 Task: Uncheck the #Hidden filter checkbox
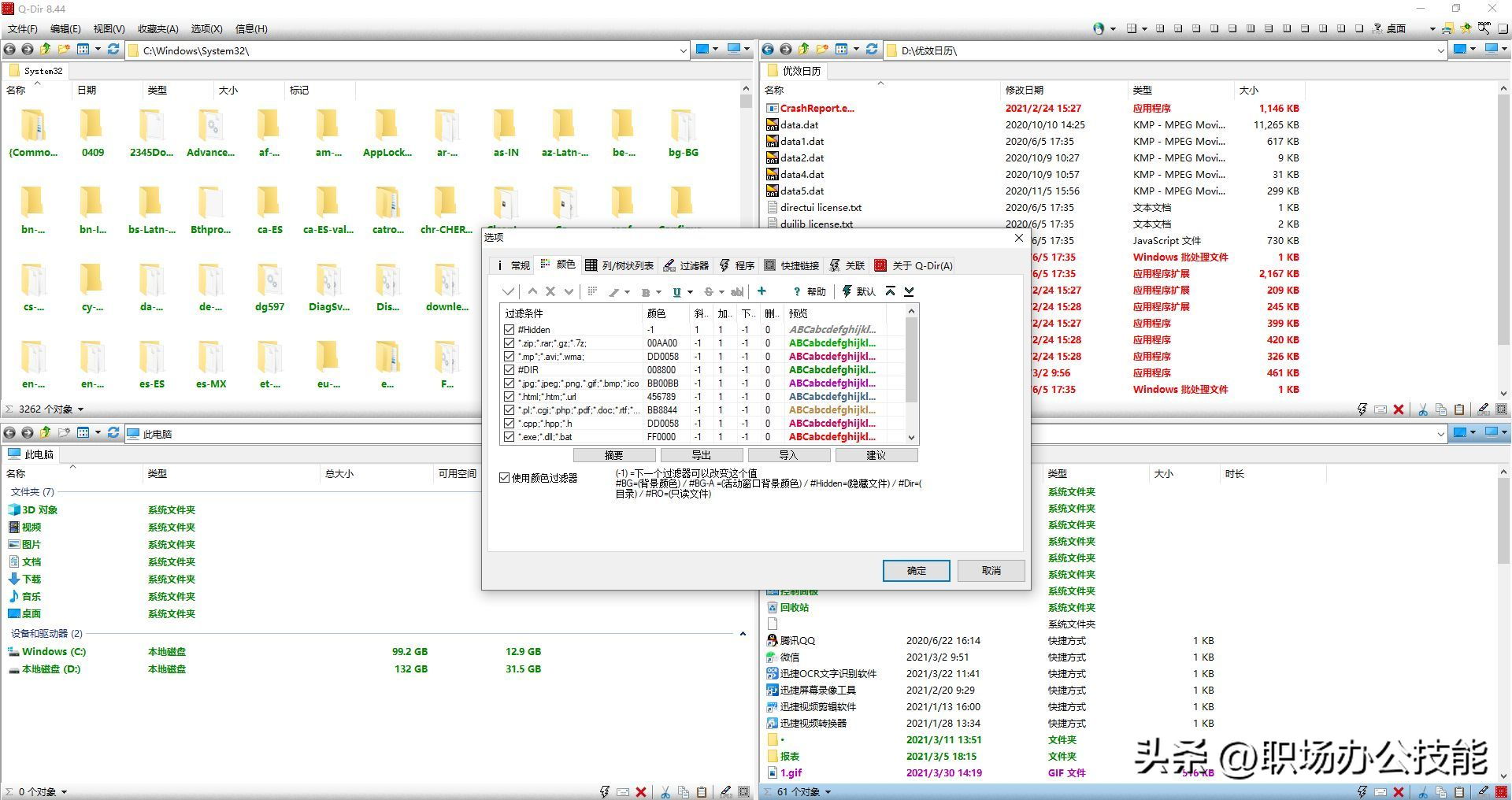click(x=509, y=330)
